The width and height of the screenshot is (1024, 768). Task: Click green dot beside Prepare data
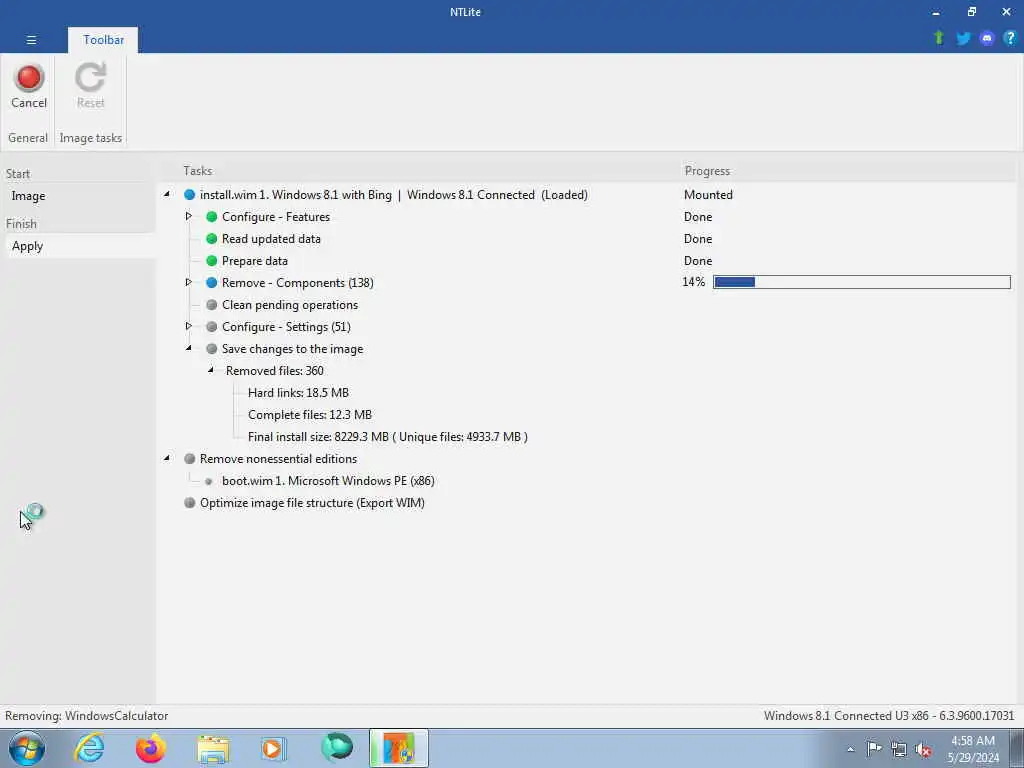[212, 261]
